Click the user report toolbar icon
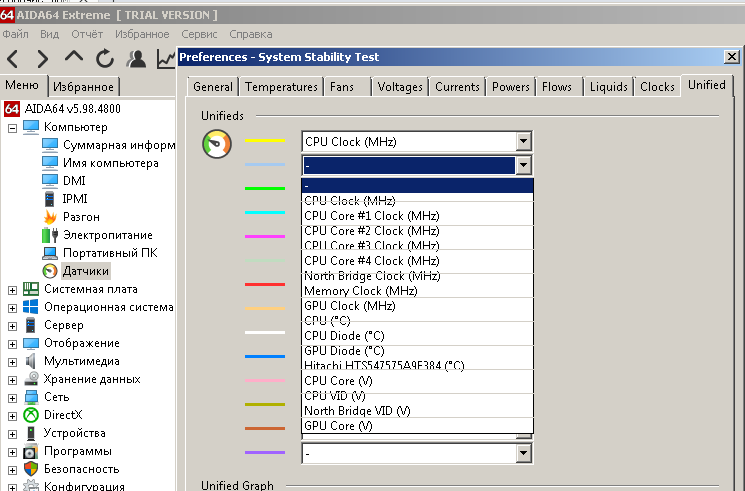The height and width of the screenshot is (491, 745). pyautogui.click(x=136, y=59)
